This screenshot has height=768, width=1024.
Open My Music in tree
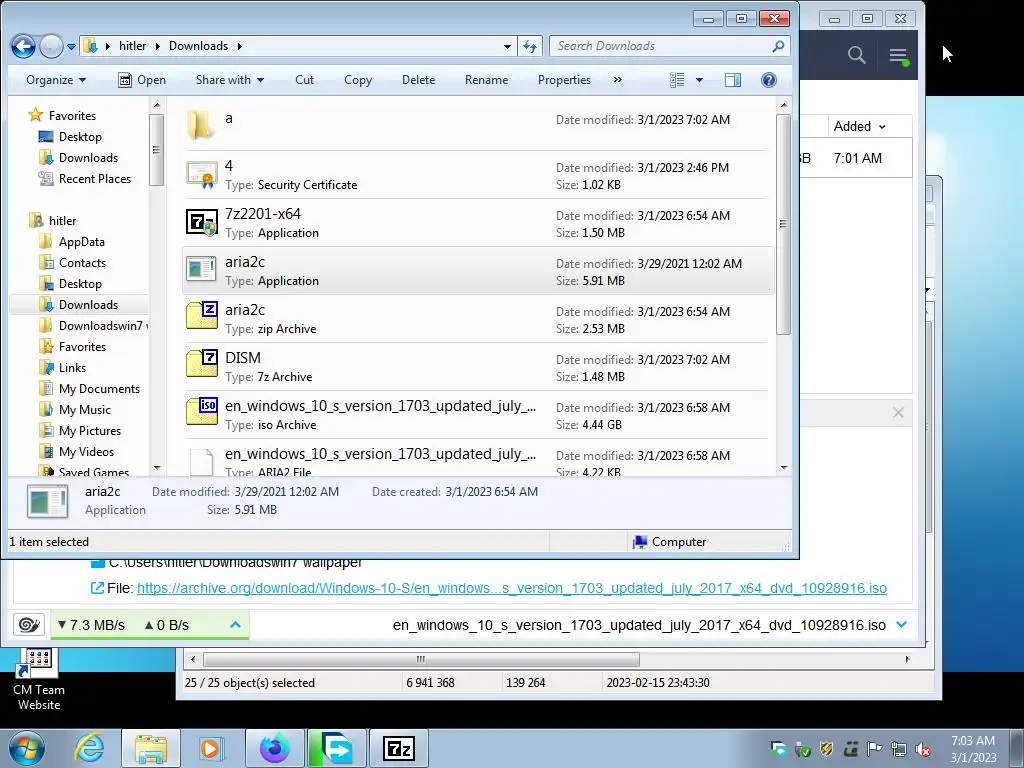(75, 409)
